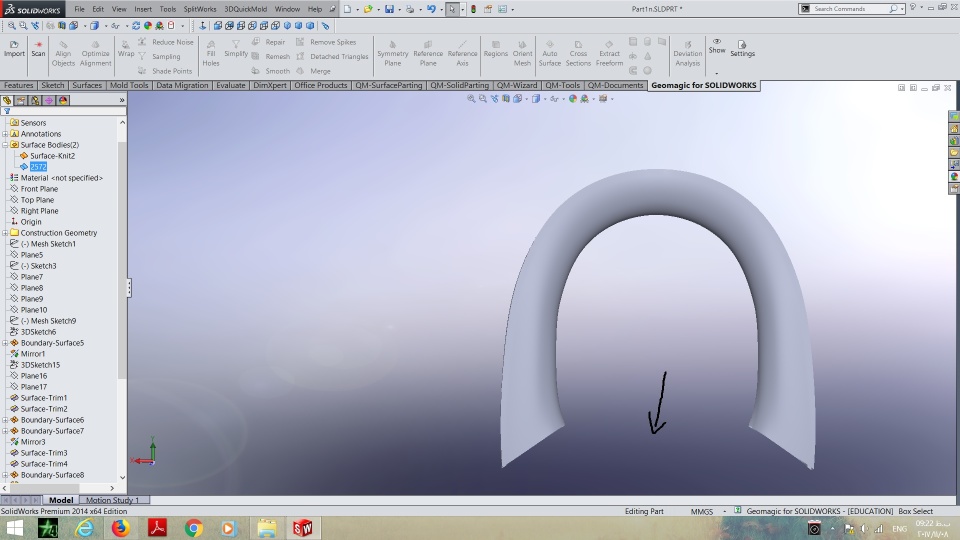Click the Open file folder icon
The width and height of the screenshot is (960, 540).
click(x=367, y=9)
